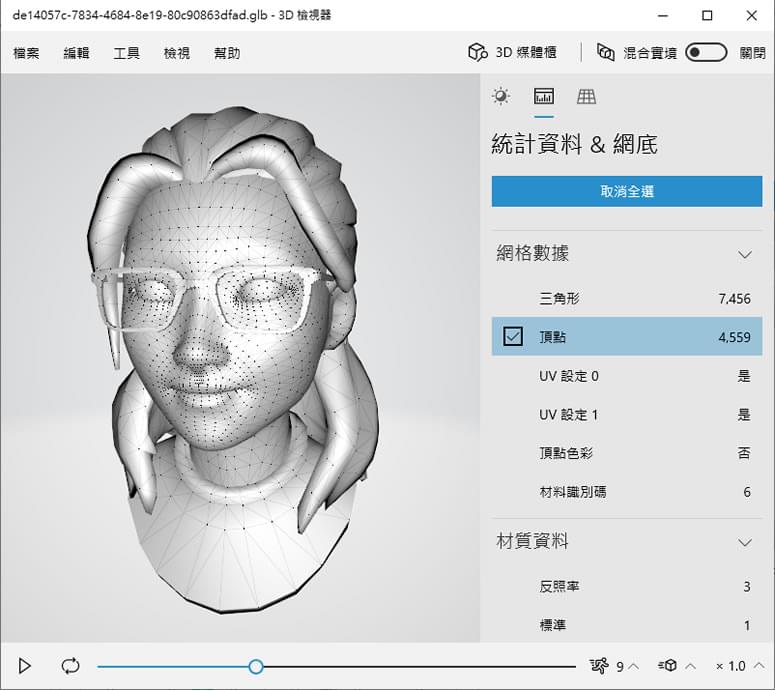Click the running figure animation icon
The width and height of the screenshot is (775, 691).
(x=599, y=666)
